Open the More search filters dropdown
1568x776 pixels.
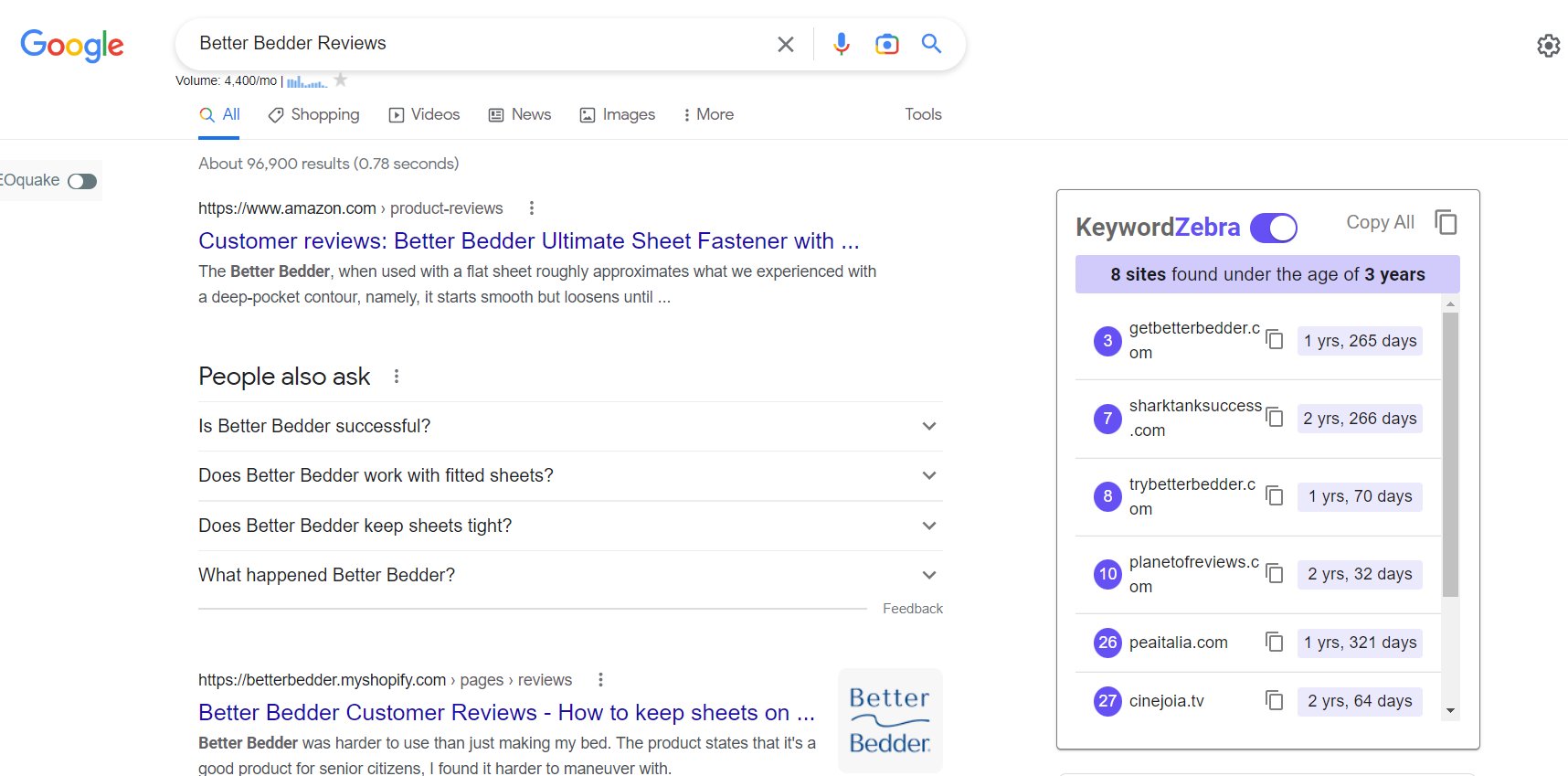708,114
